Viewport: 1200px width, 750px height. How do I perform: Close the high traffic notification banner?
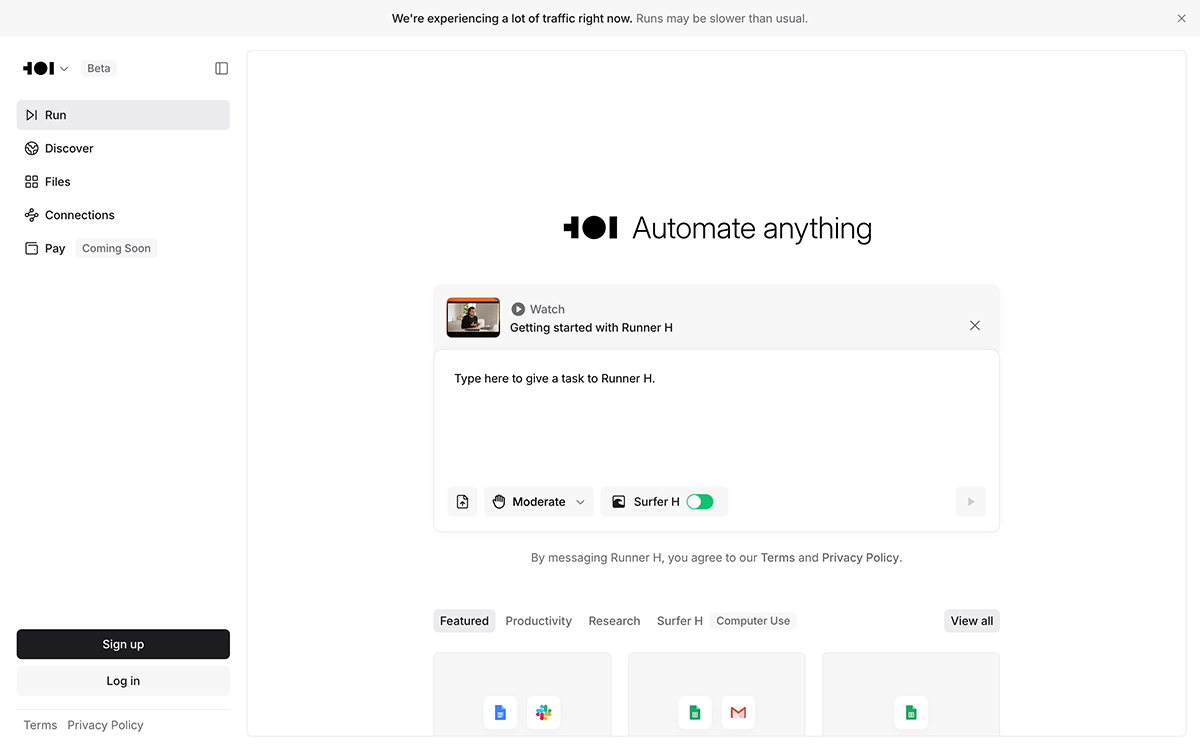click(x=1181, y=18)
